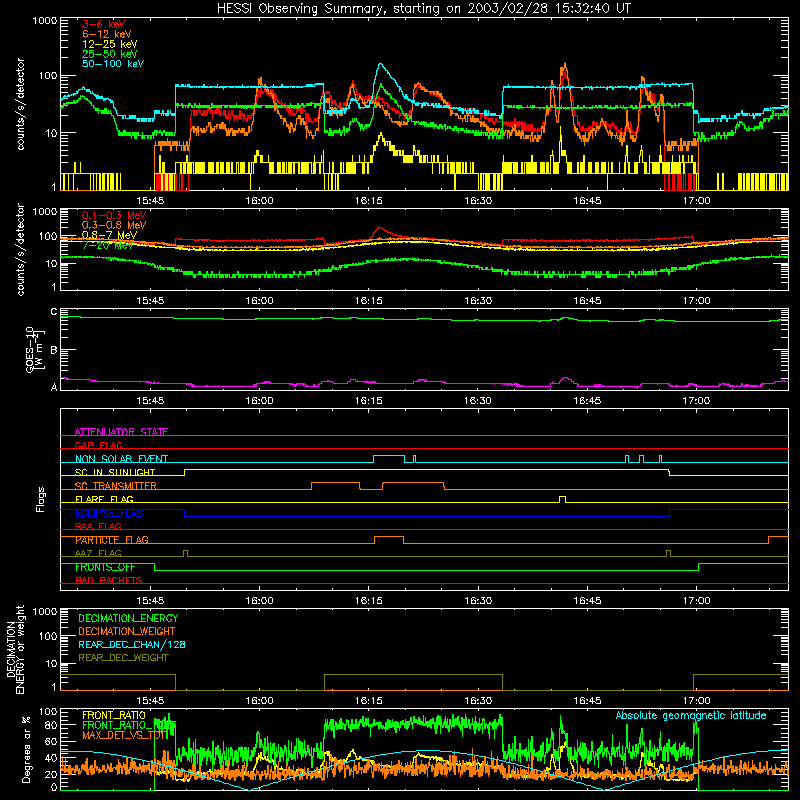This screenshot has height=800, width=800.
Task: Click the magenta GOES bump near 16:42
Action: click(564, 379)
